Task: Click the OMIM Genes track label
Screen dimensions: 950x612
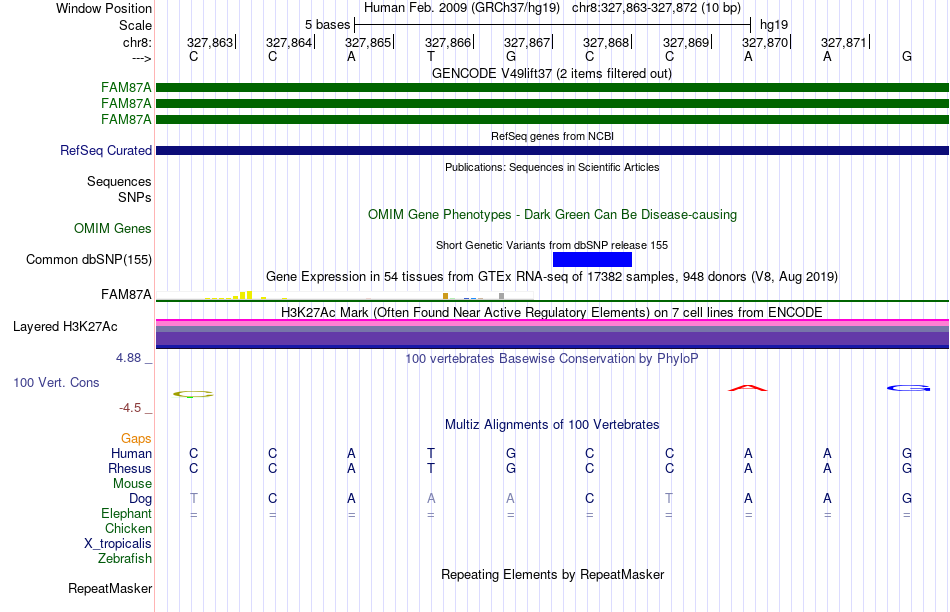Action: 112,228
